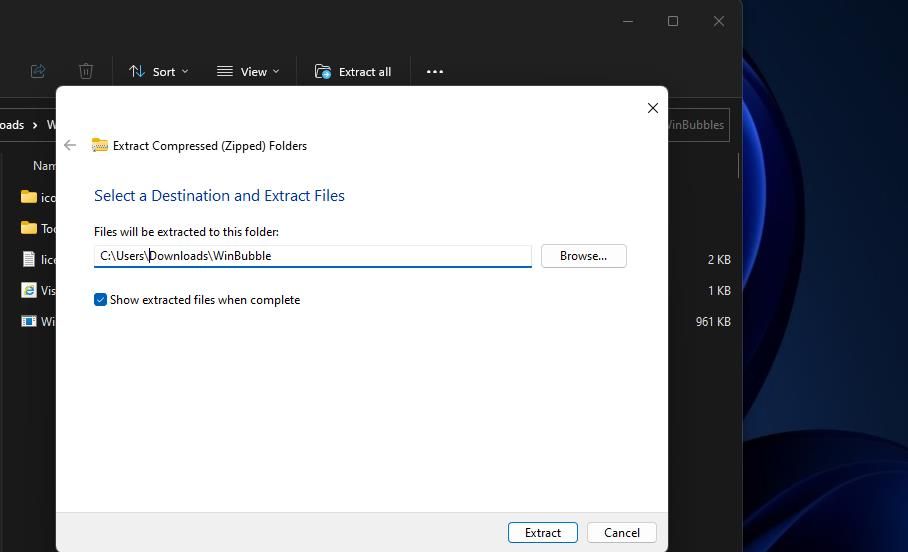The image size is (908, 552).
Task: Click the Extract button
Action: 543,532
